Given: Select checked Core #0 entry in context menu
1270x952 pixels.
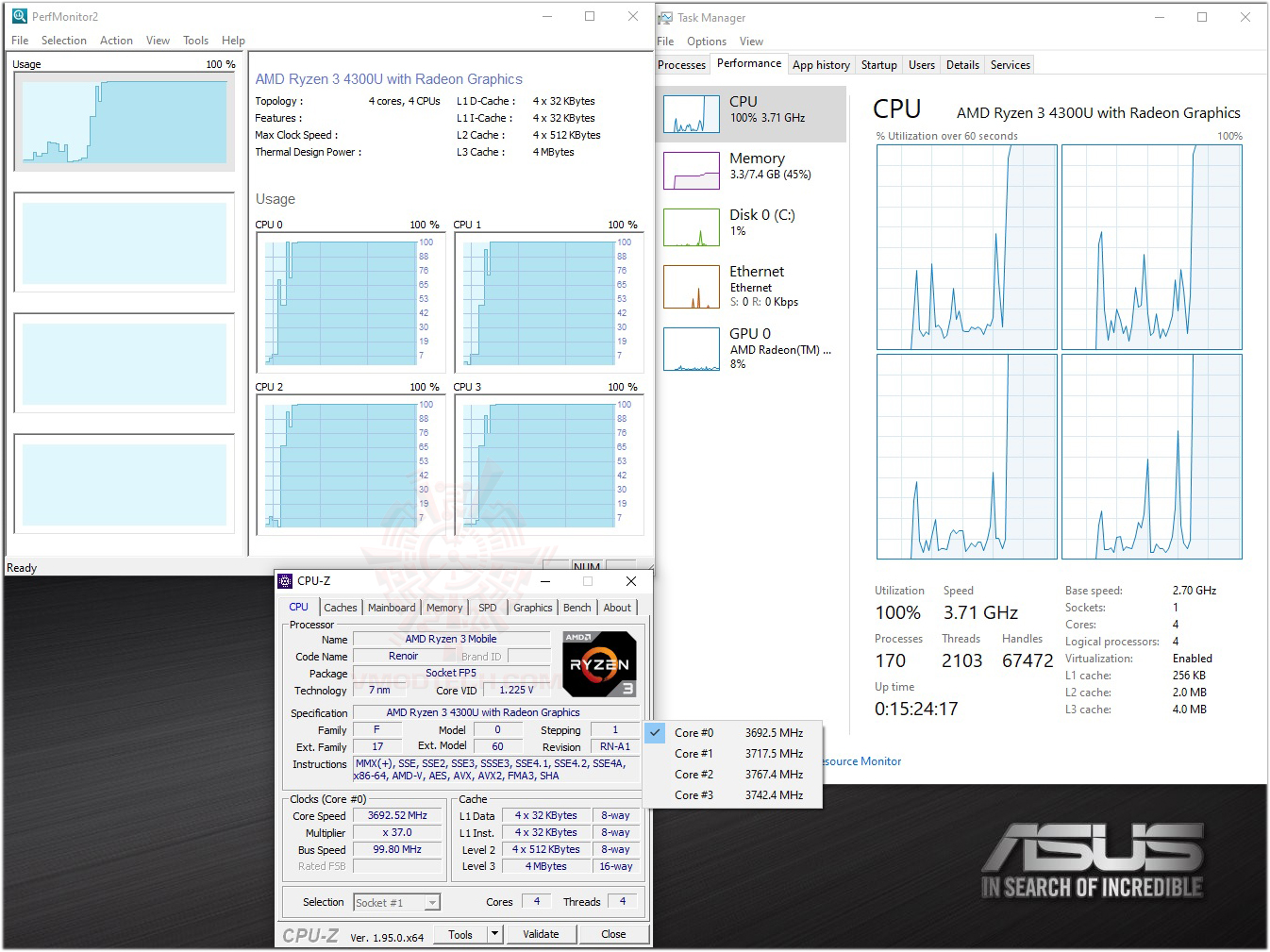Looking at the screenshot, I should 734,733.
